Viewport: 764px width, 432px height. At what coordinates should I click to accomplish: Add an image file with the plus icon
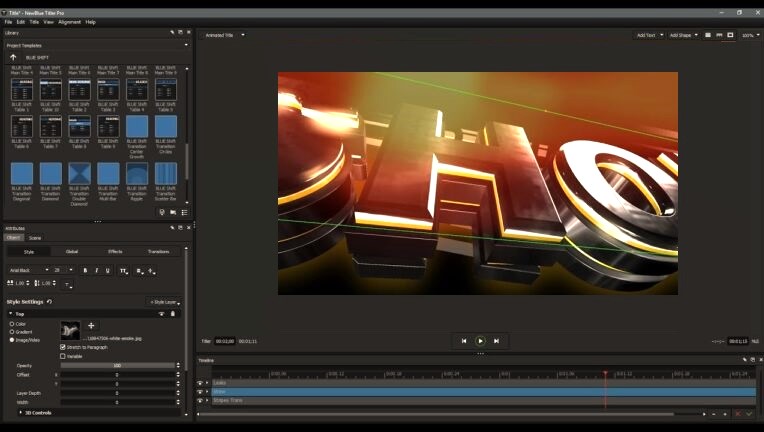pyautogui.click(x=91, y=326)
